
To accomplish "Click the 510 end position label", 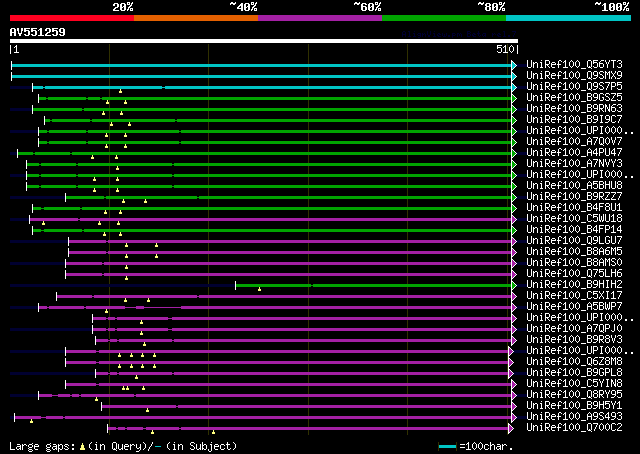I will coord(507,49).
